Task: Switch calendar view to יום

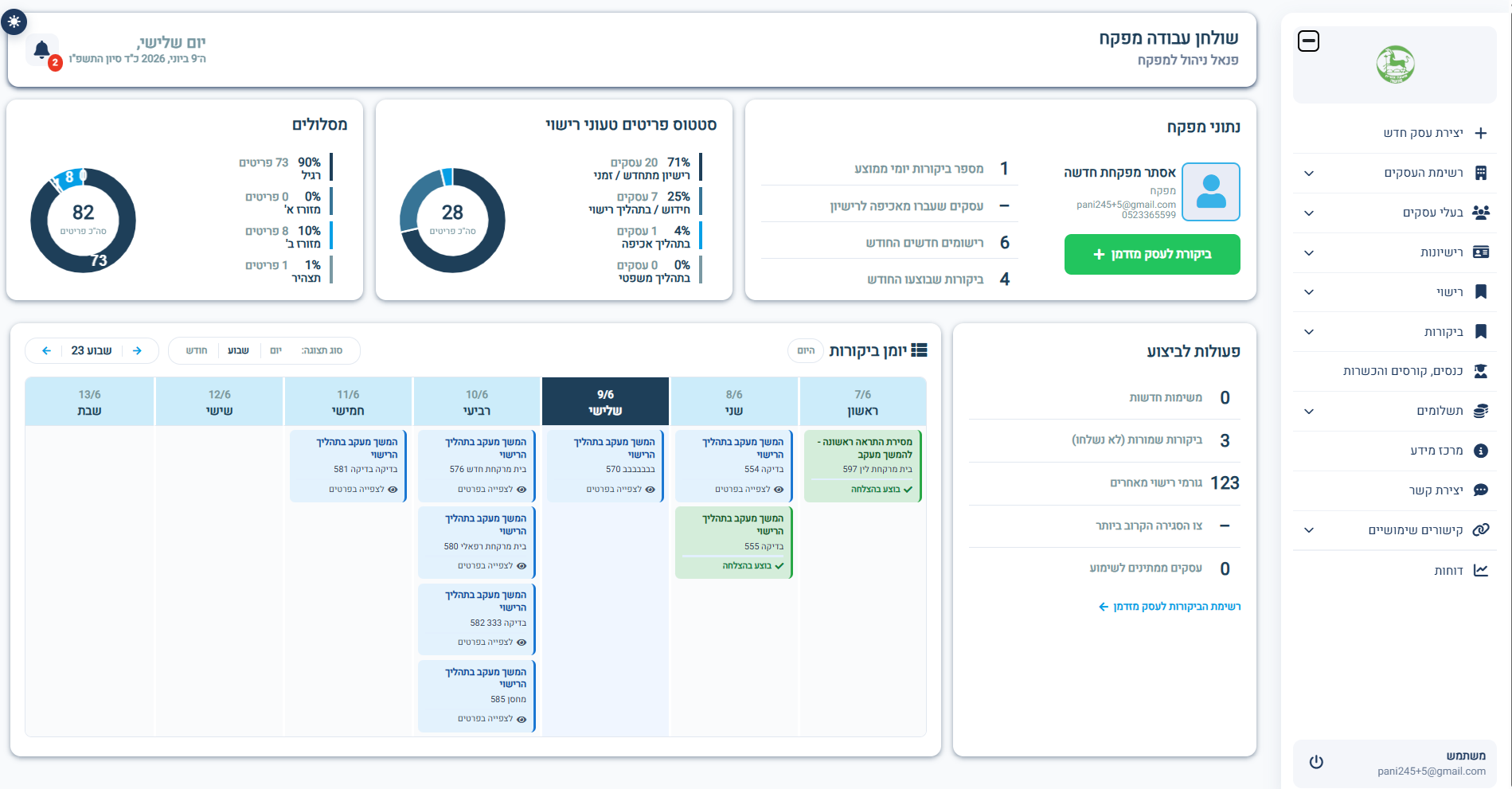Action: (275, 350)
